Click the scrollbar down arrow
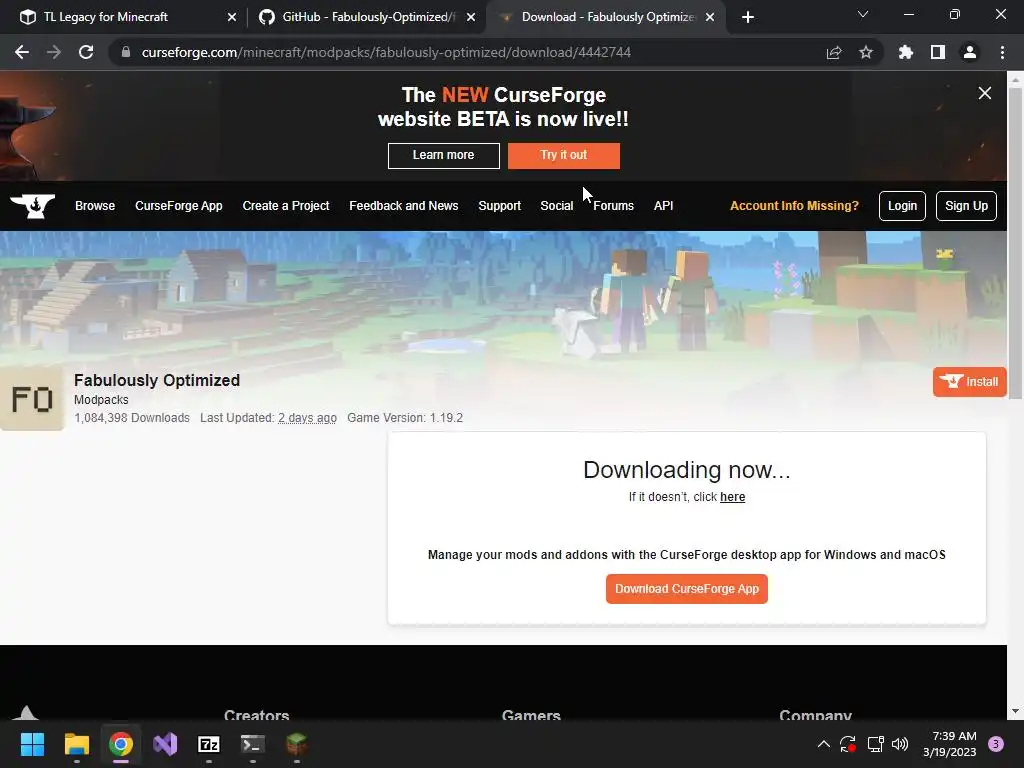The height and width of the screenshot is (768, 1024). tap(1015, 711)
